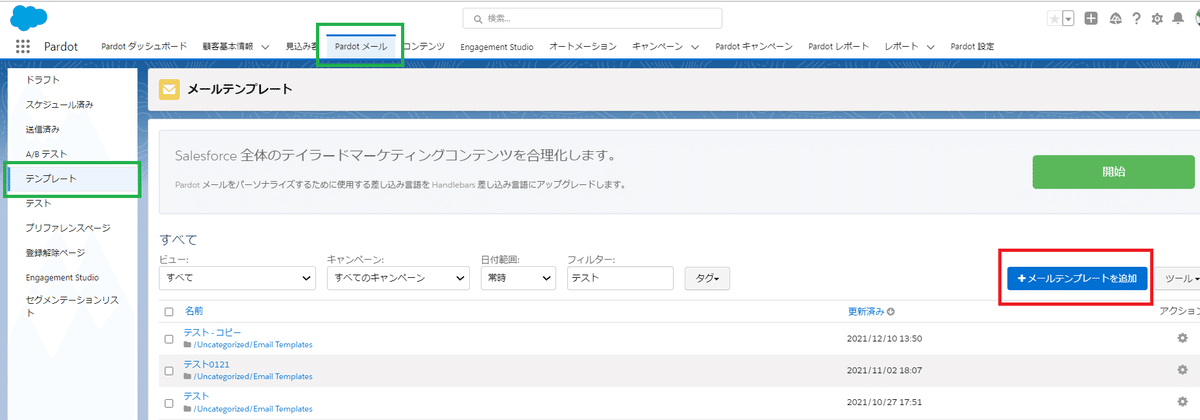Select Engagement Studio in sidebar
1200x420 pixels.
tap(62, 276)
